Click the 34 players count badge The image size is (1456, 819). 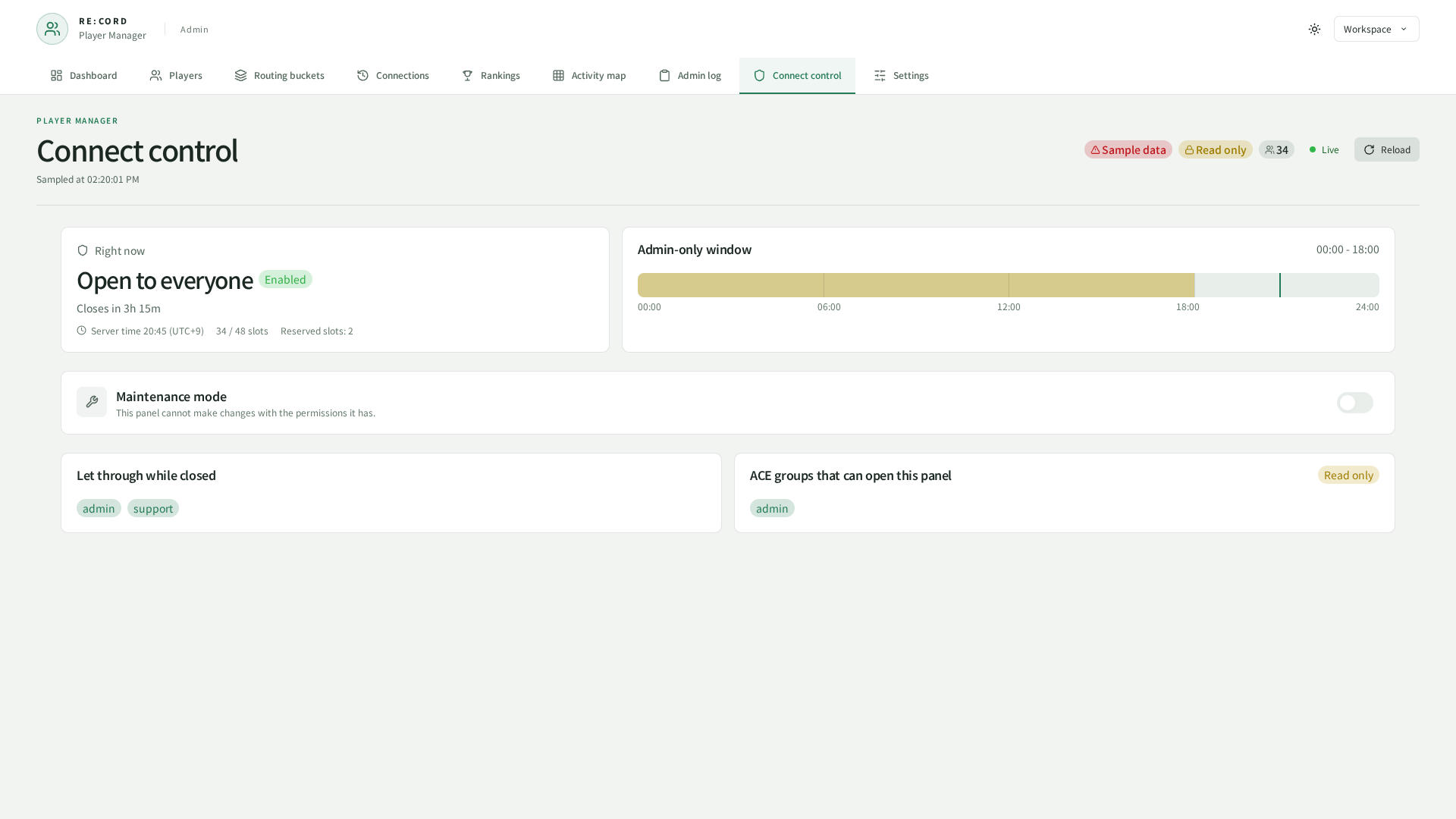tap(1277, 149)
